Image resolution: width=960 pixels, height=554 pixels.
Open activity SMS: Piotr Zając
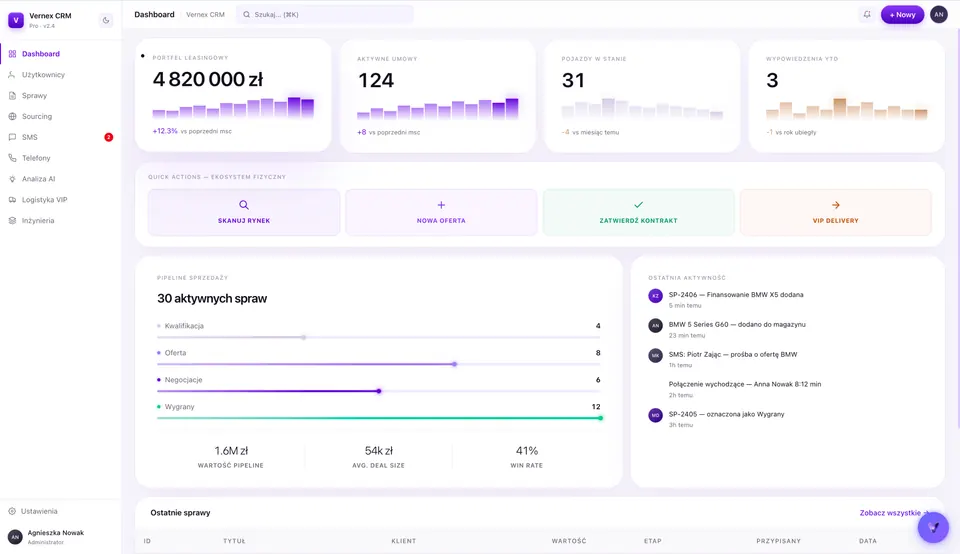(787, 359)
